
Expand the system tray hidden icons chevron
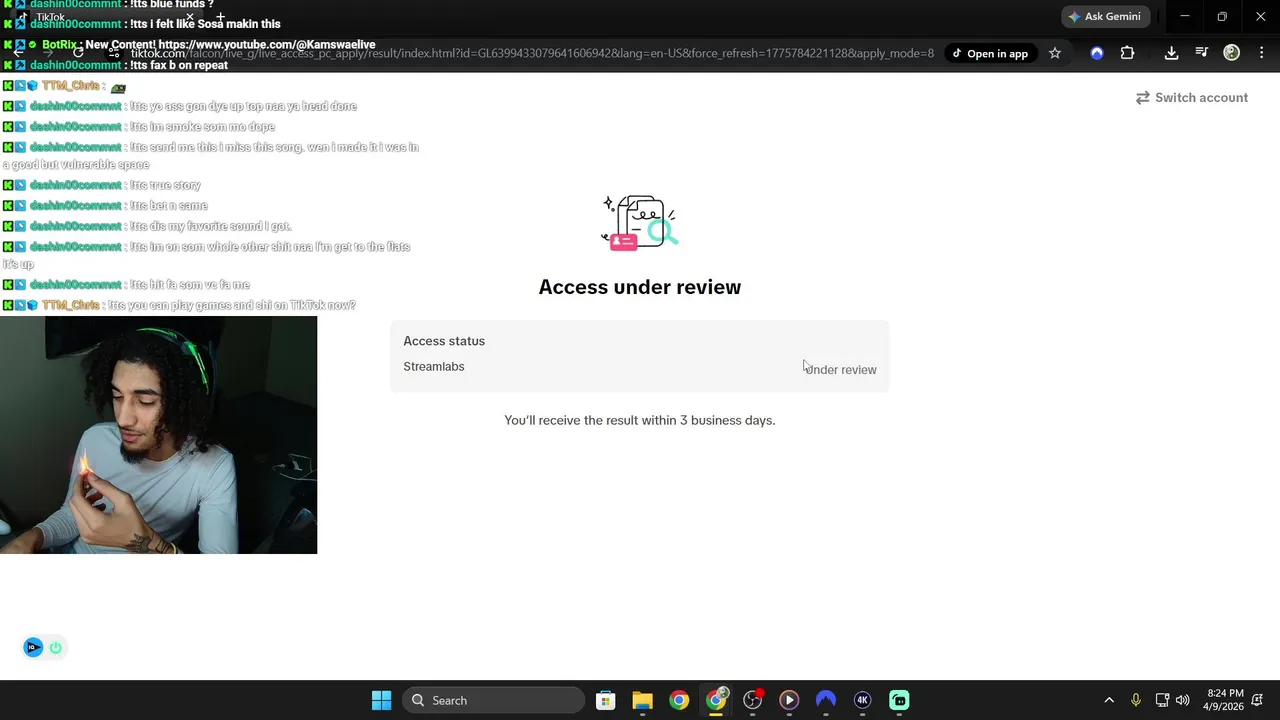click(x=1109, y=700)
